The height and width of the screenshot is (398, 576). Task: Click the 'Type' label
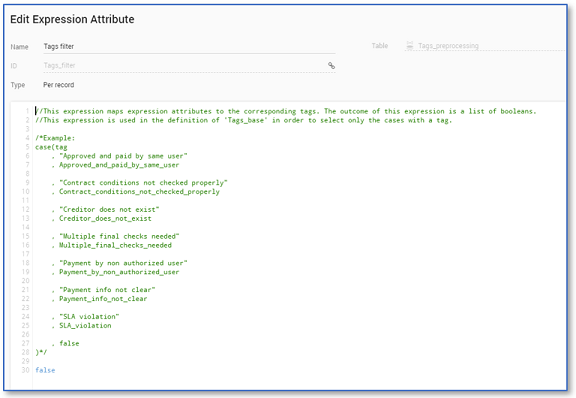pyautogui.click(x=18, y=85)
